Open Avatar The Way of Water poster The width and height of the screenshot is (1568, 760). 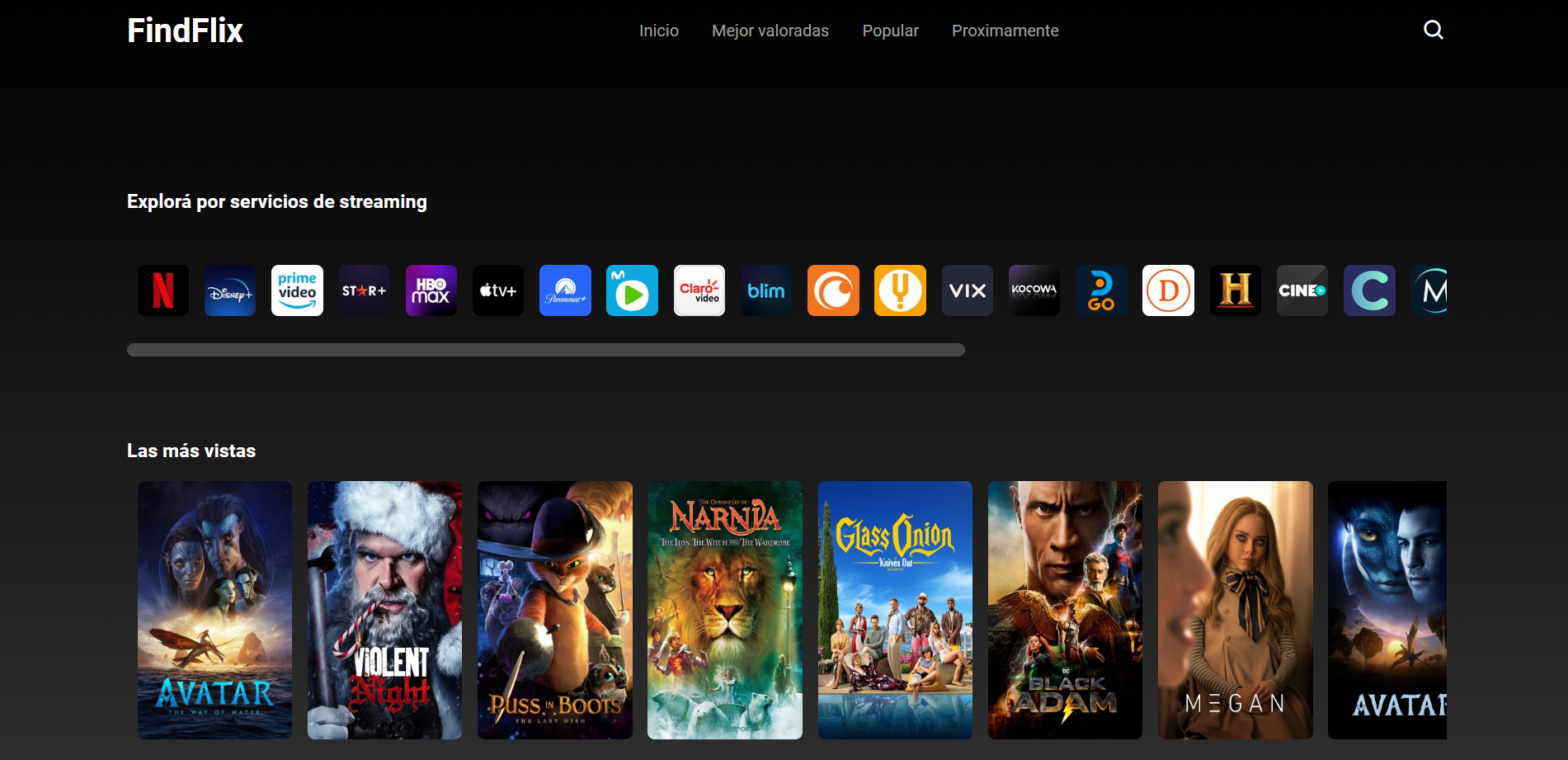pyautogui.click(x=214, y=610)
